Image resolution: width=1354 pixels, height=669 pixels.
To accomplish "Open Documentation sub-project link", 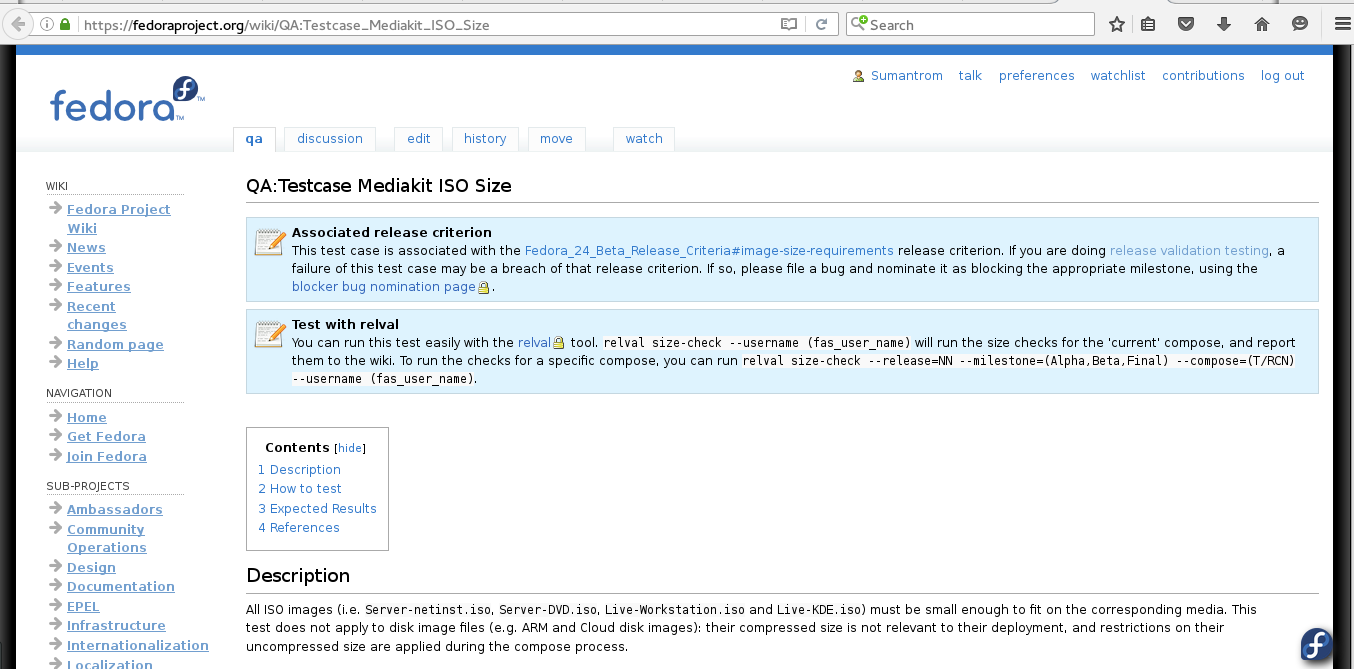I will coord(121,587).
